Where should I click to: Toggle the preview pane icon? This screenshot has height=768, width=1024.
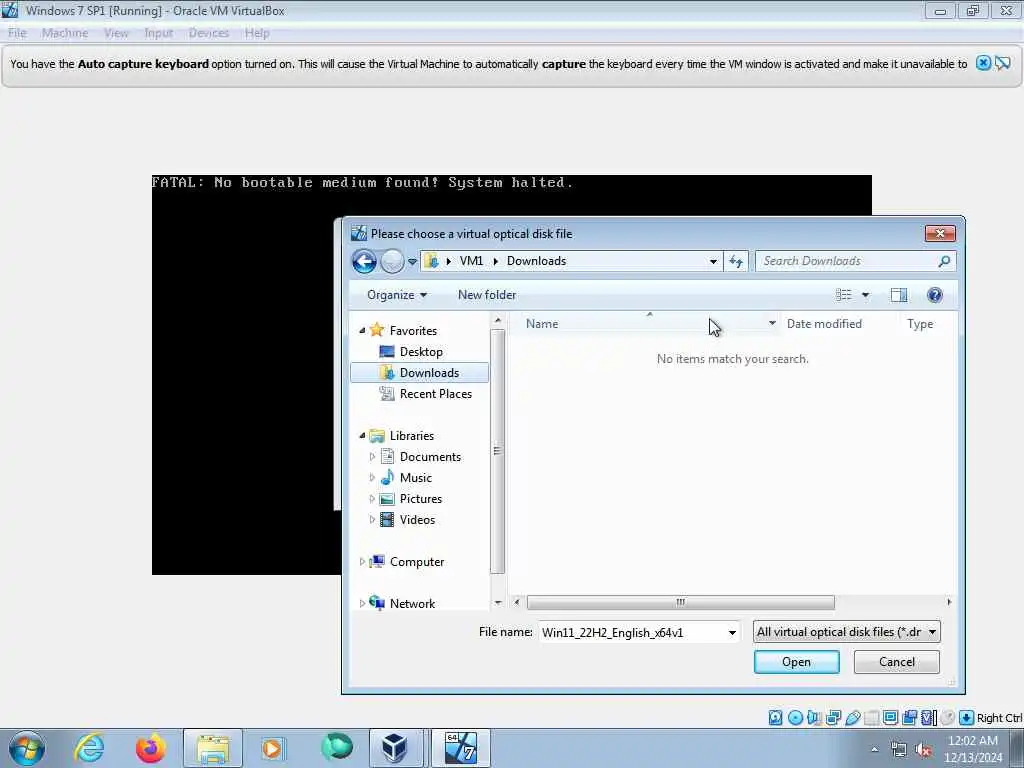click(x=899, y=295)
